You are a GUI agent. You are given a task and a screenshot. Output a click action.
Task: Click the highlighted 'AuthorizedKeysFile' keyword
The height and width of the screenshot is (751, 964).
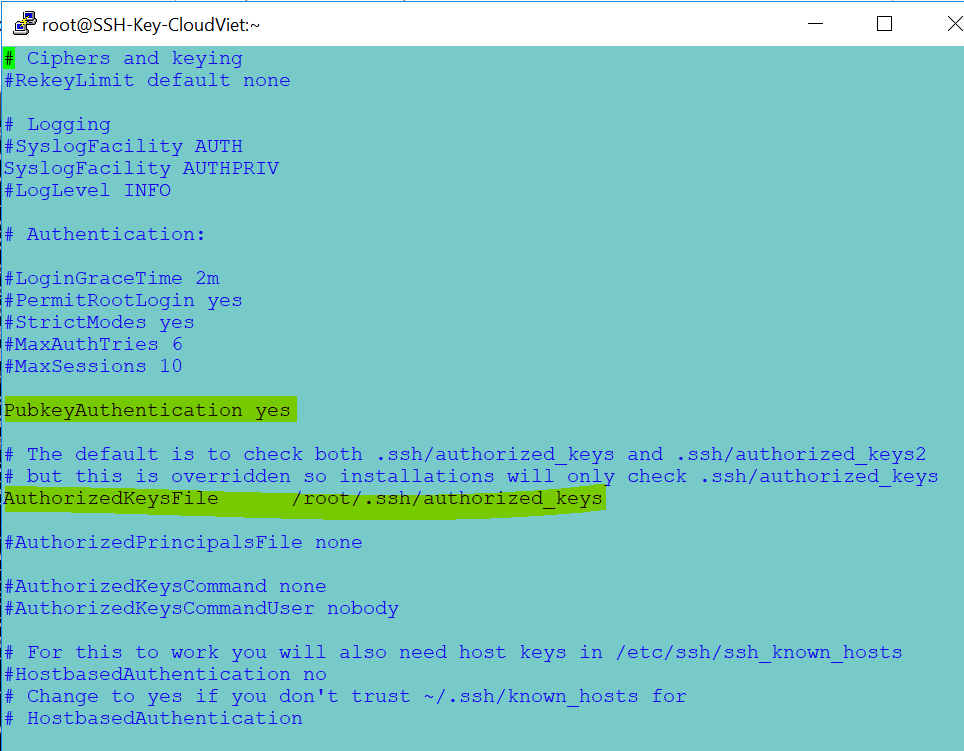coord(111,498)
